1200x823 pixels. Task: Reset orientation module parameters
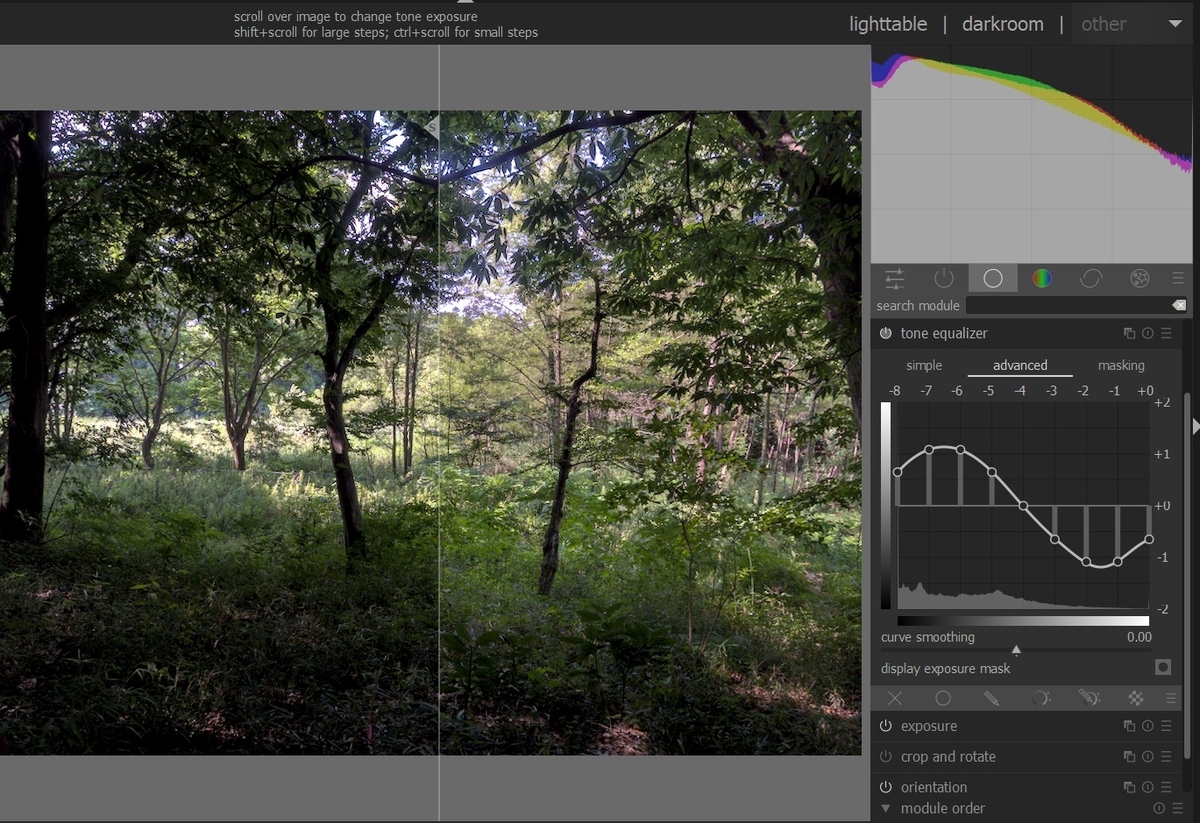[1148, 788]
